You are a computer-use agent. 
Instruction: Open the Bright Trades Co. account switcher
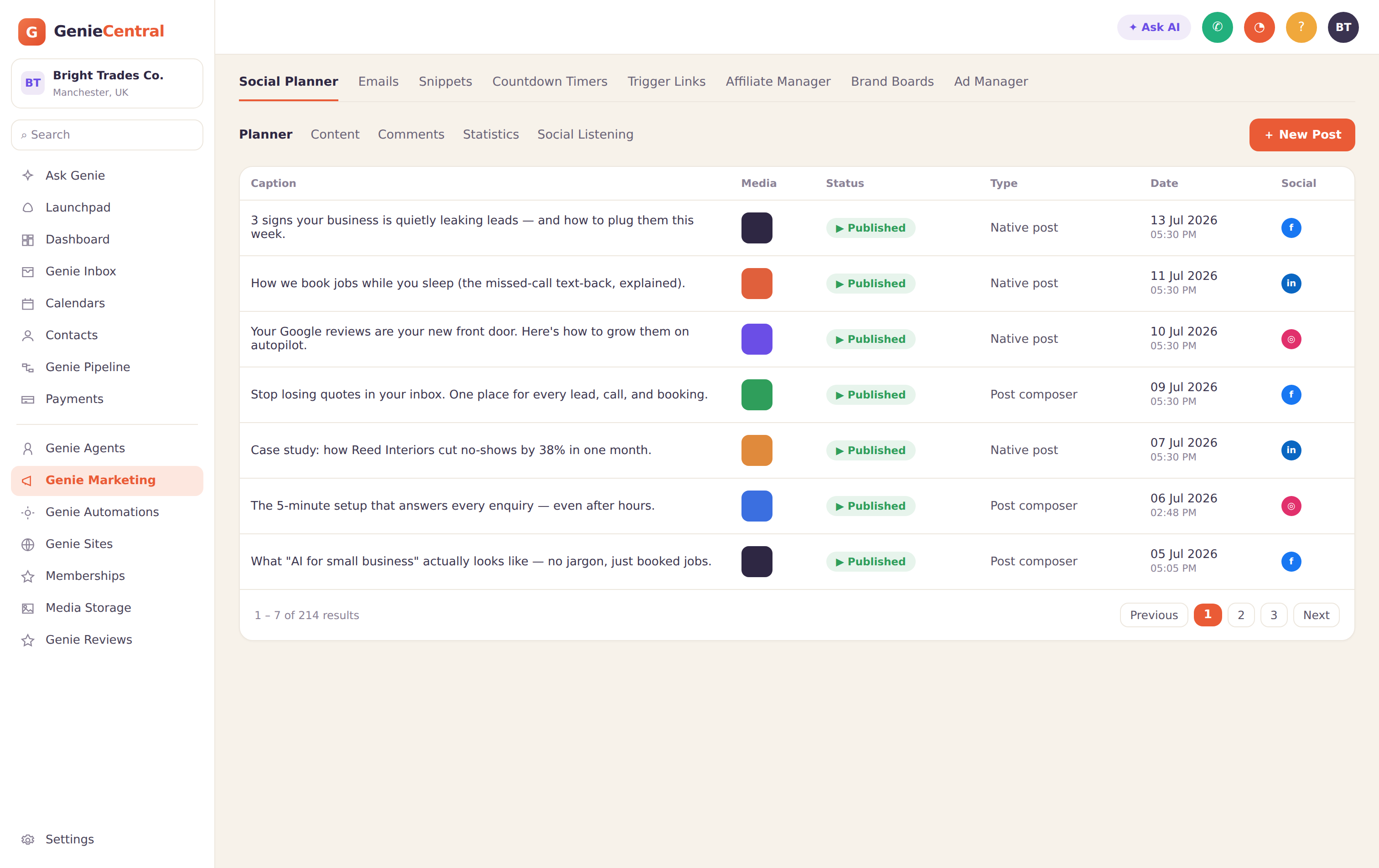[x=107, y=83]
